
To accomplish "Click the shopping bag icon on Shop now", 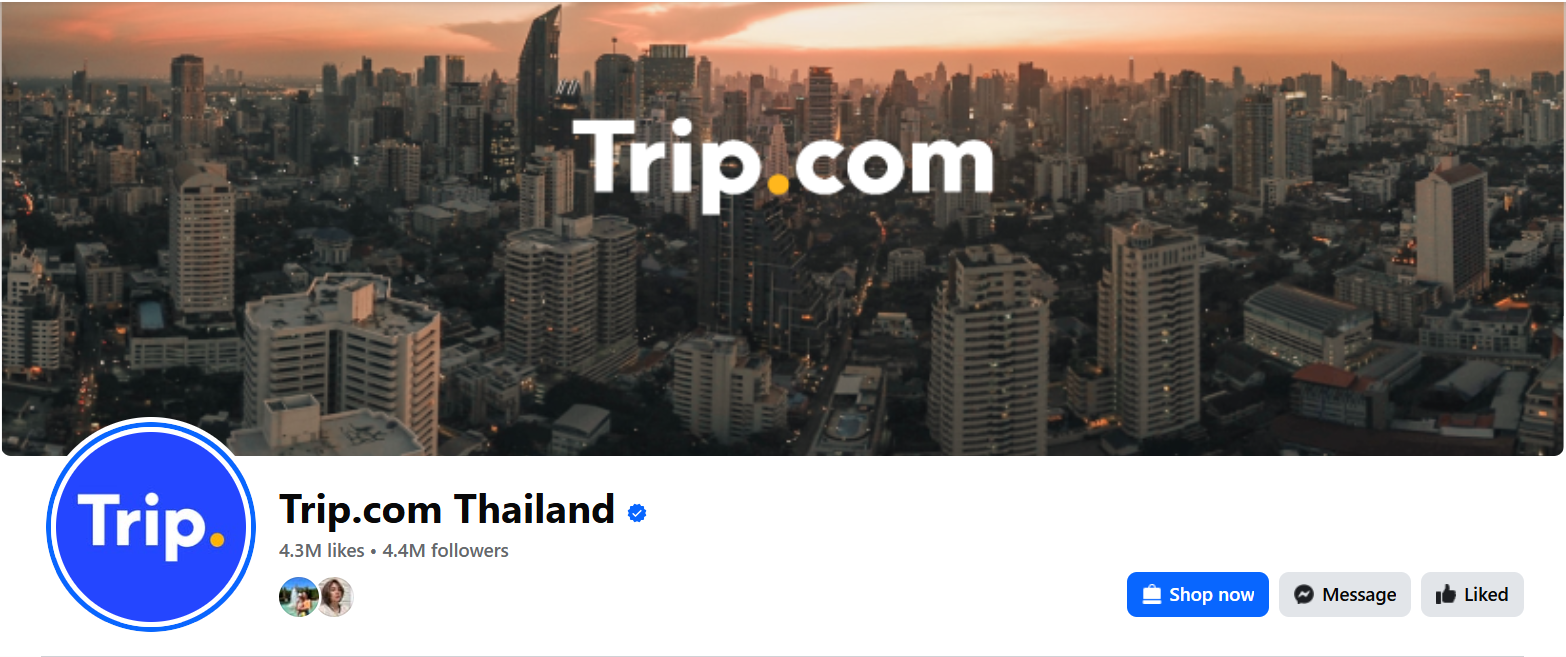I will coord(1151,594).
